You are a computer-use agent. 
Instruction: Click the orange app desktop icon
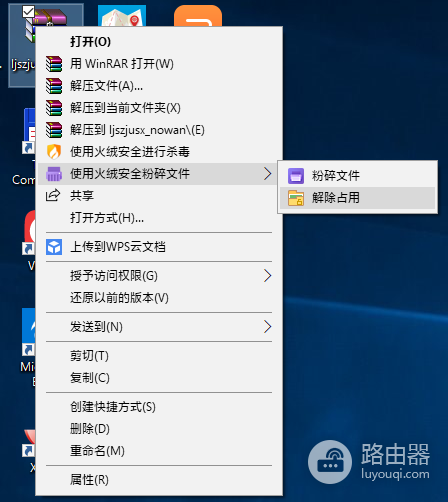[x=198, y=16]
